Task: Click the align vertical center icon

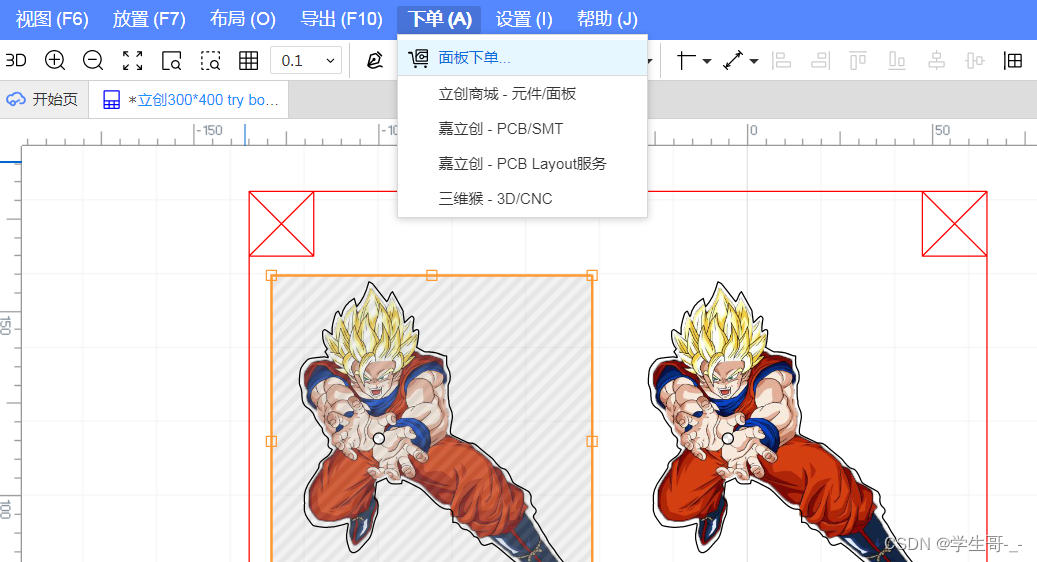Action: (975, 60)
